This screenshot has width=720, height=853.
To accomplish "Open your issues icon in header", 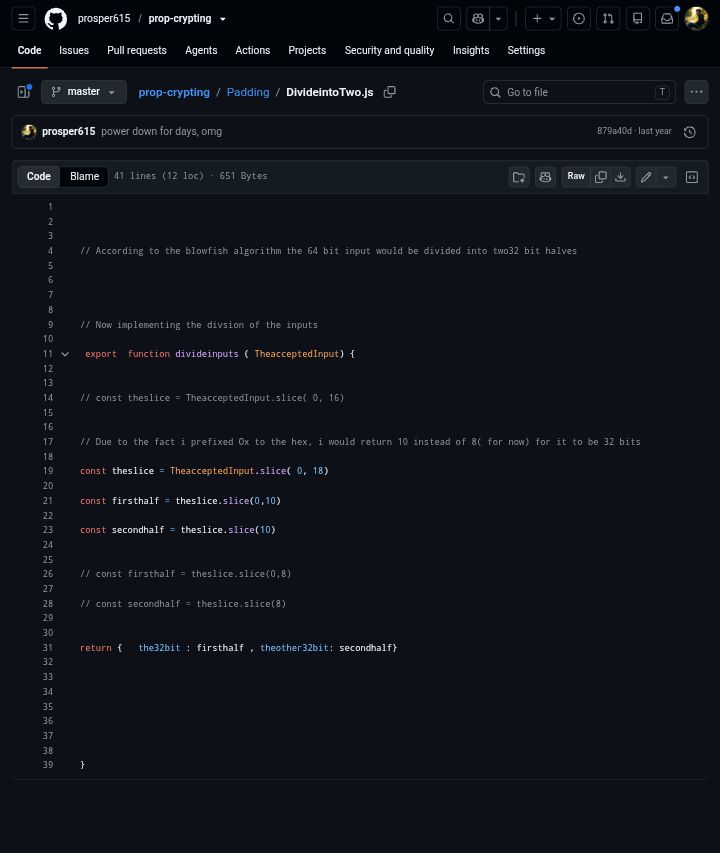I will pyautogui.click(x=579, y=18).
